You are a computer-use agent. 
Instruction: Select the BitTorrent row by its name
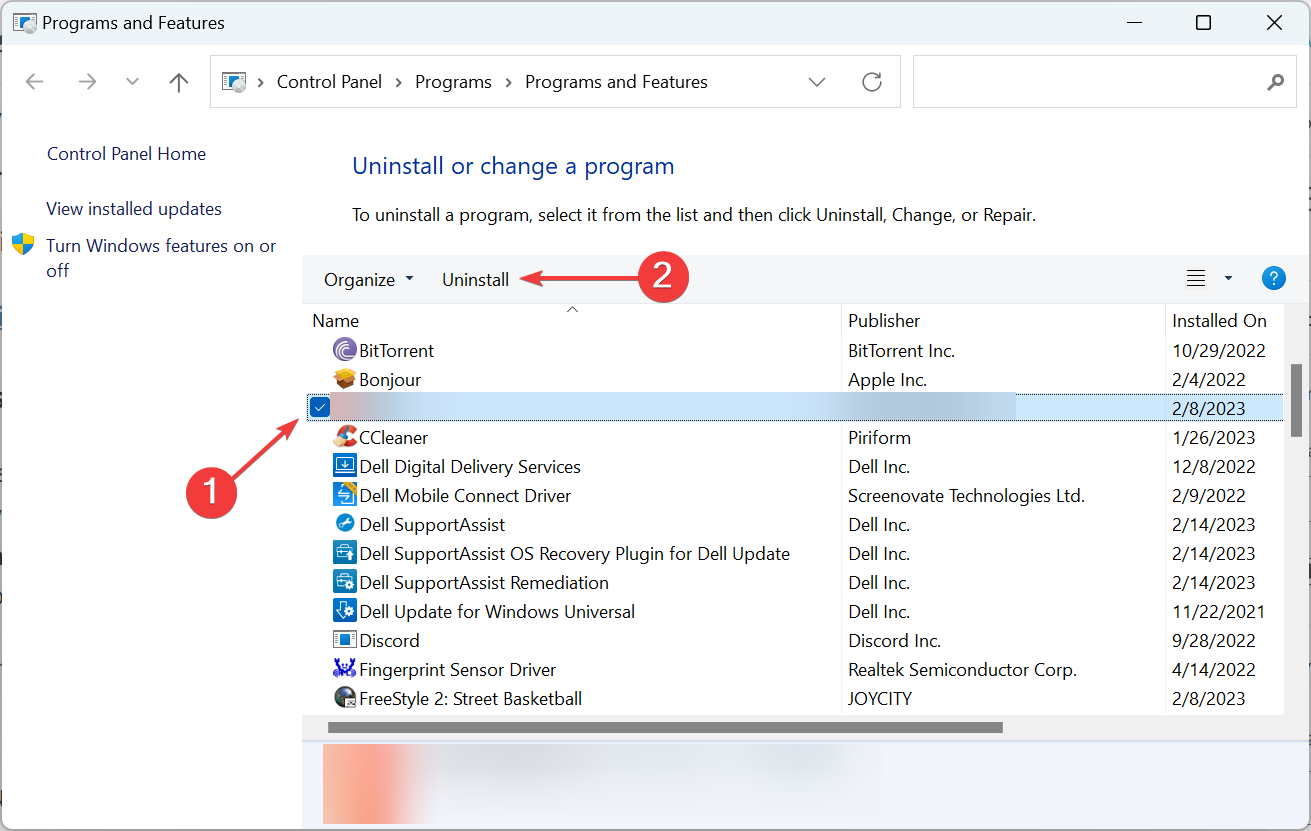[x=396, y=351]
